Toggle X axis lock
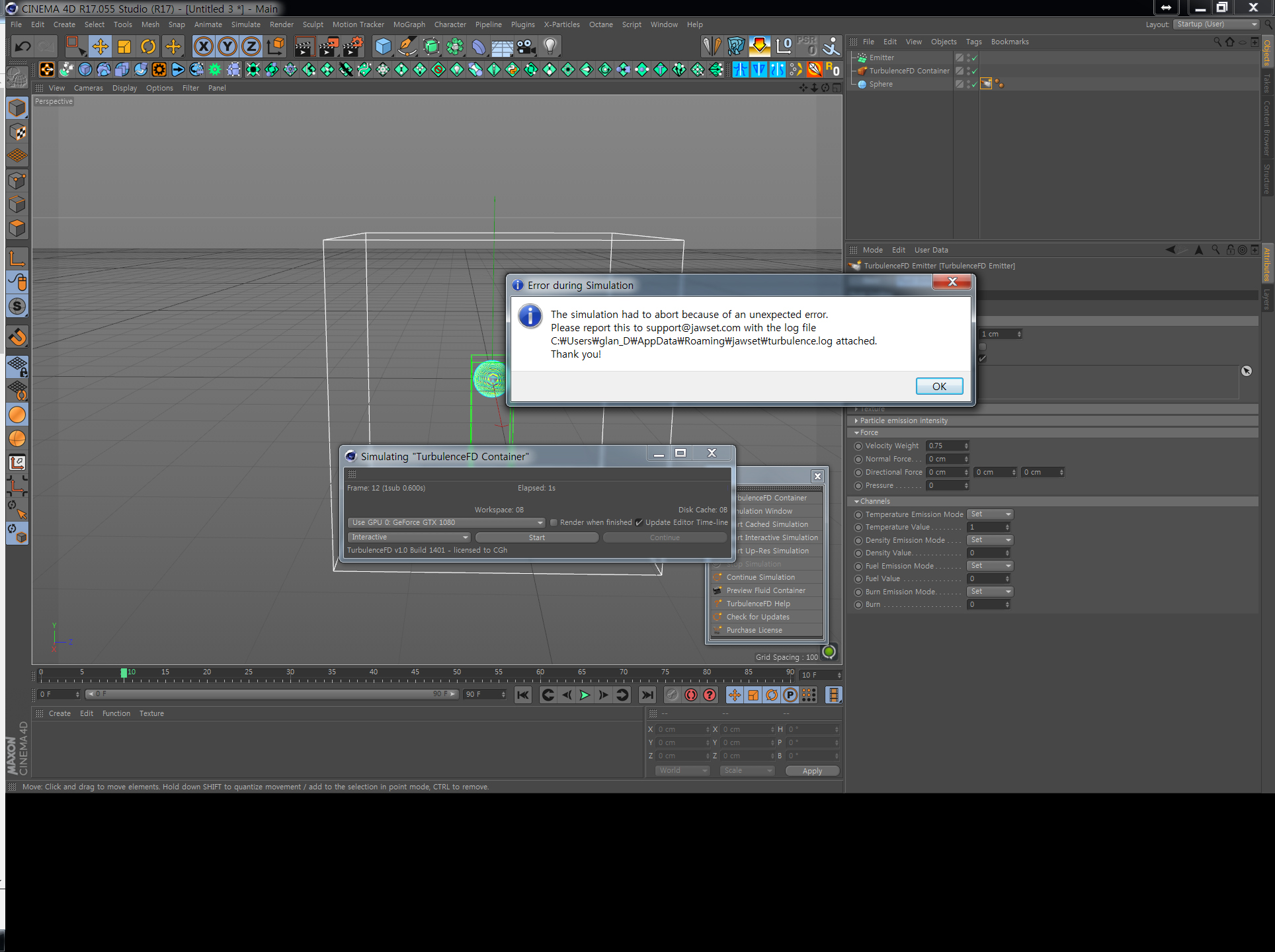 coord(204,46)
